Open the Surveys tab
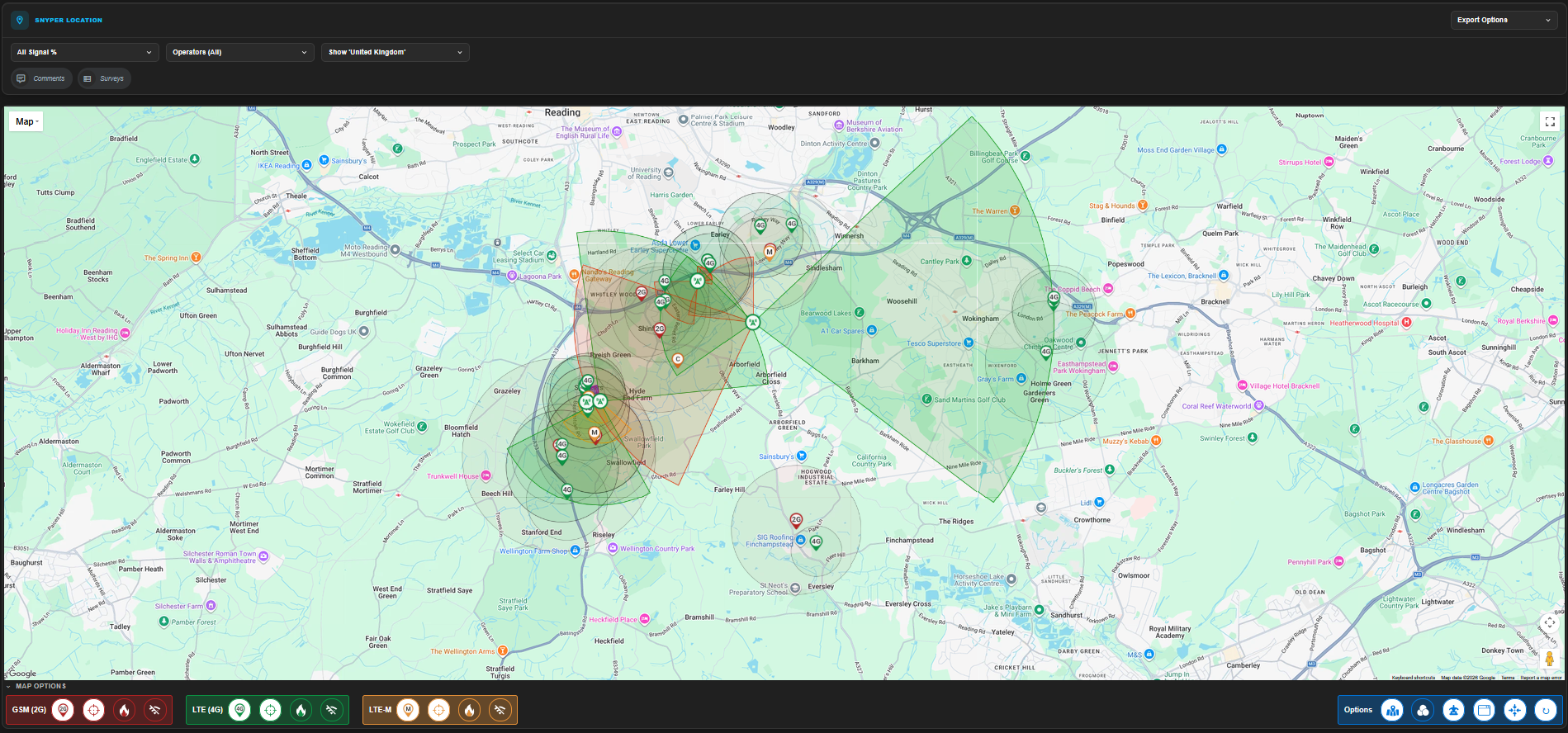Image resolution: width=1568 pixels, height=733 pixels. pos(105,78)
